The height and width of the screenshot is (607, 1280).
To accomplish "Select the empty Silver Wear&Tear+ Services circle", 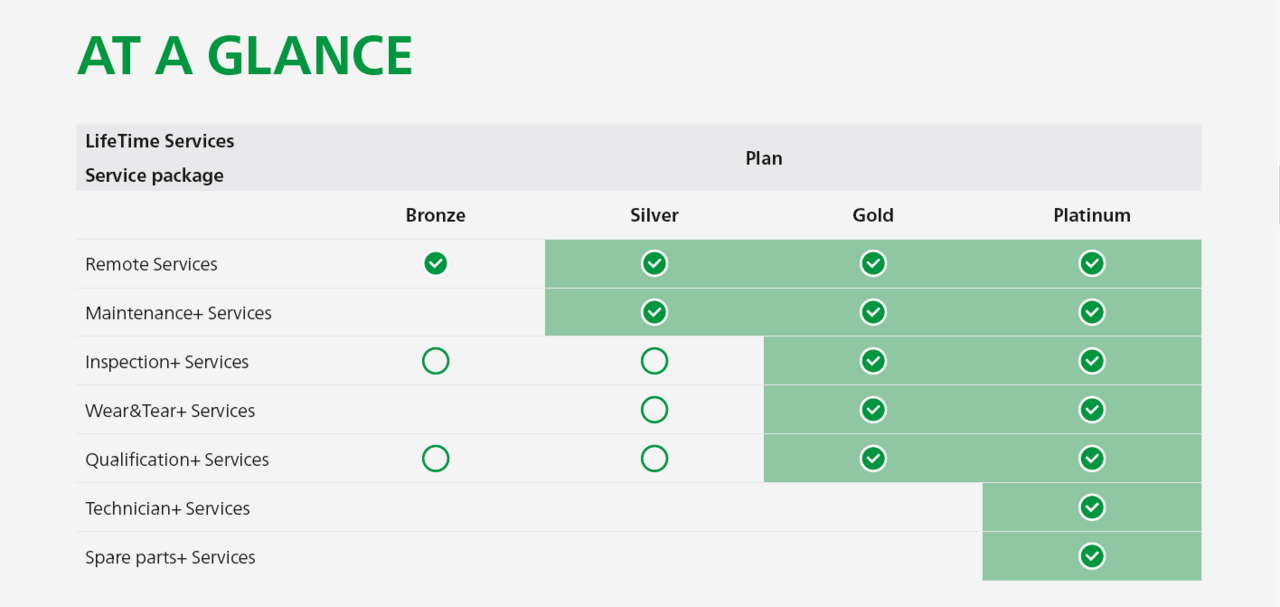I will click(654, 410).
